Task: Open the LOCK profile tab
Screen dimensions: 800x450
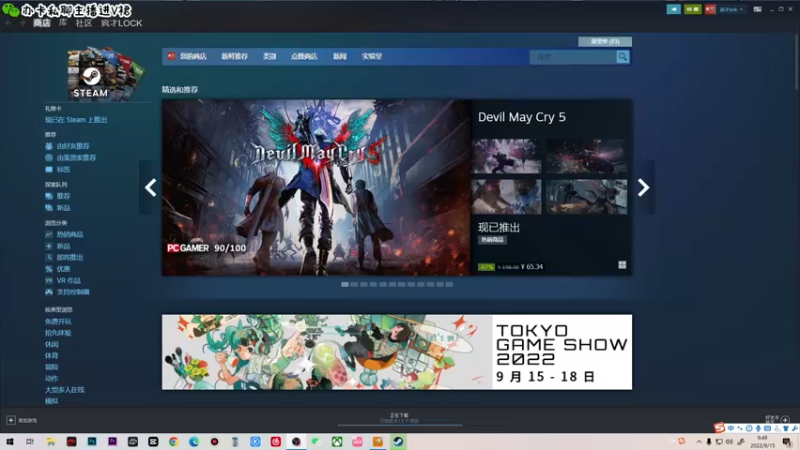Action: pos(121,23)
